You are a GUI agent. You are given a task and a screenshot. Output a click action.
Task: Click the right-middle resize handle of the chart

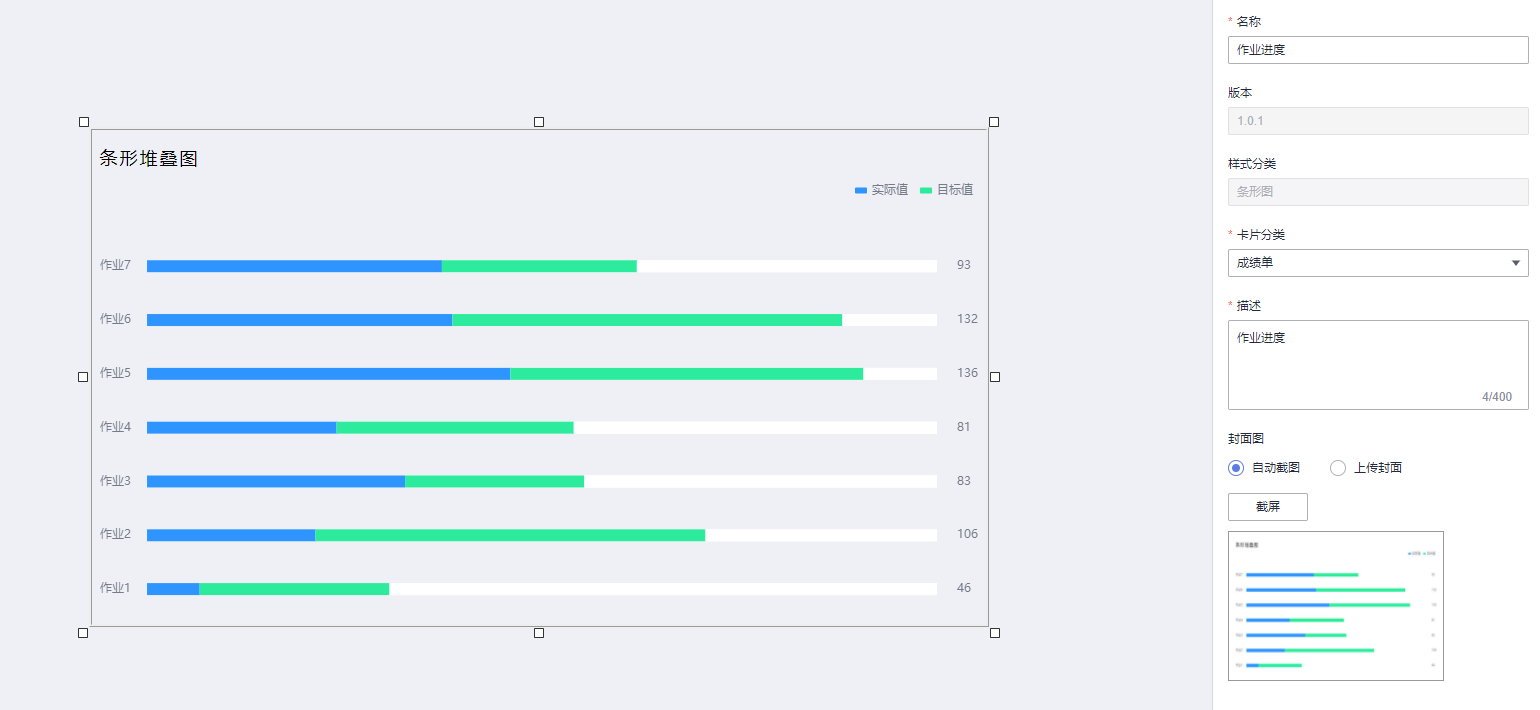pos(995,377)
